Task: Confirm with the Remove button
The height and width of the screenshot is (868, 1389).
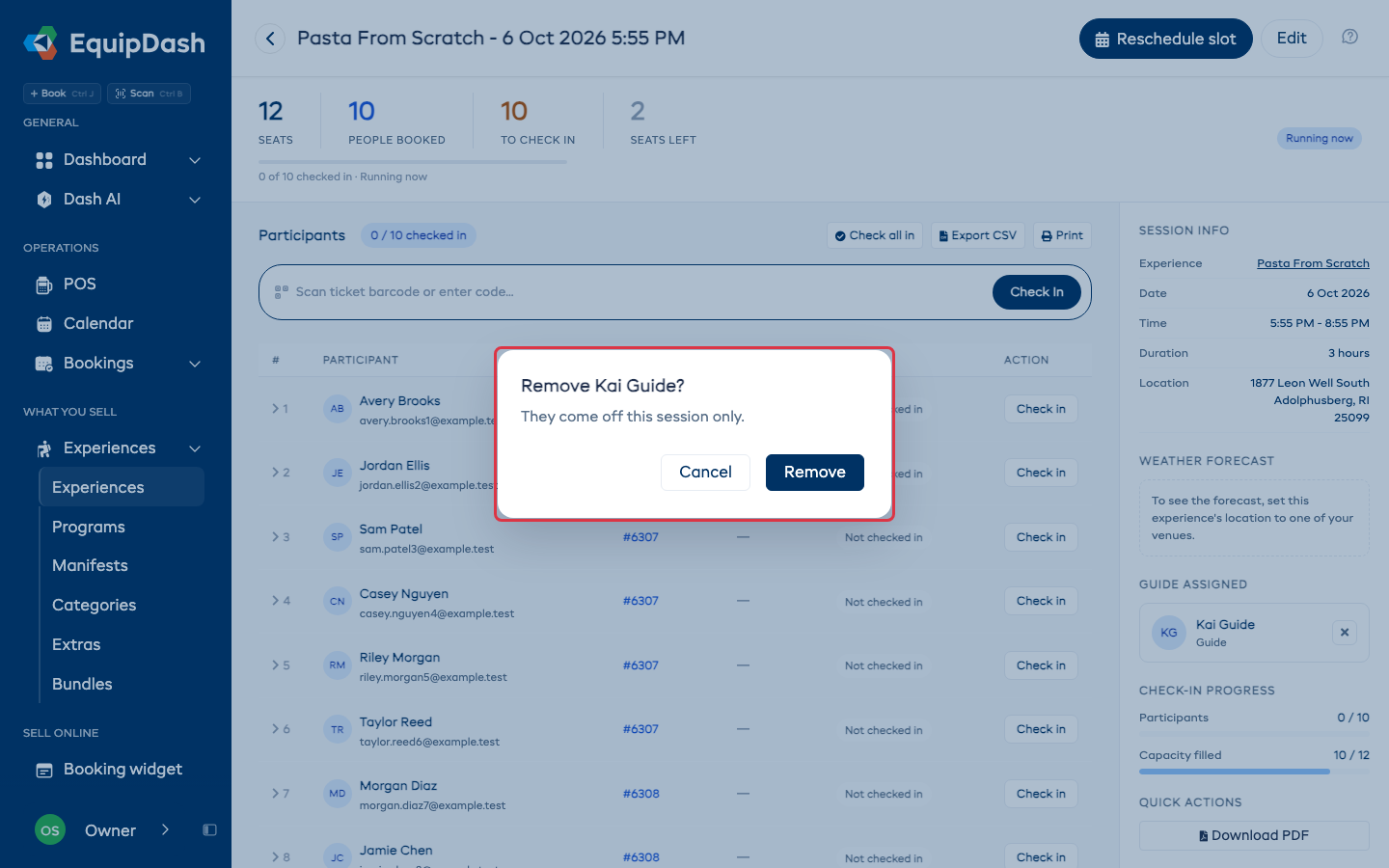Action: (815, 473)
